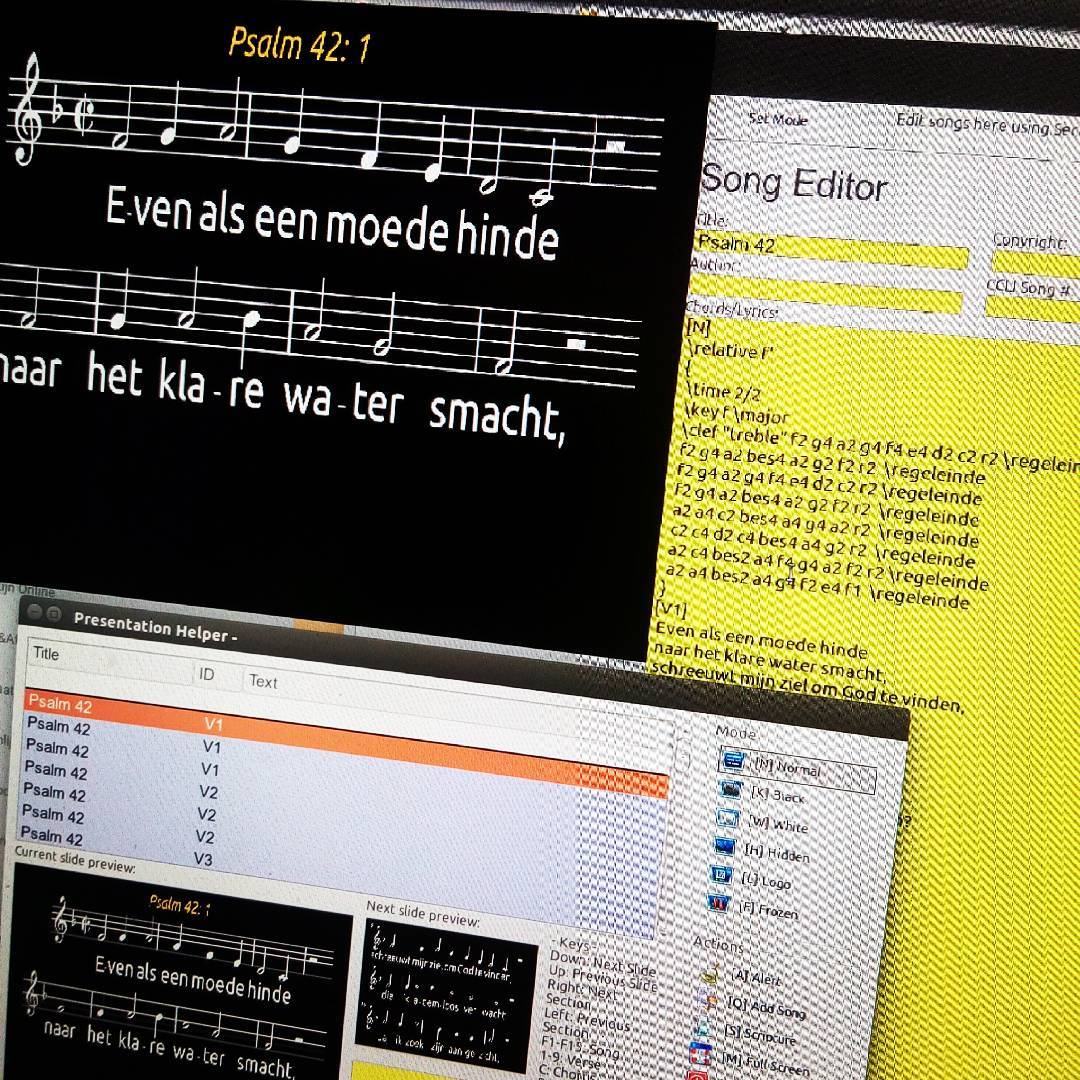Open the Set Mode menu item

click(779, 119)
